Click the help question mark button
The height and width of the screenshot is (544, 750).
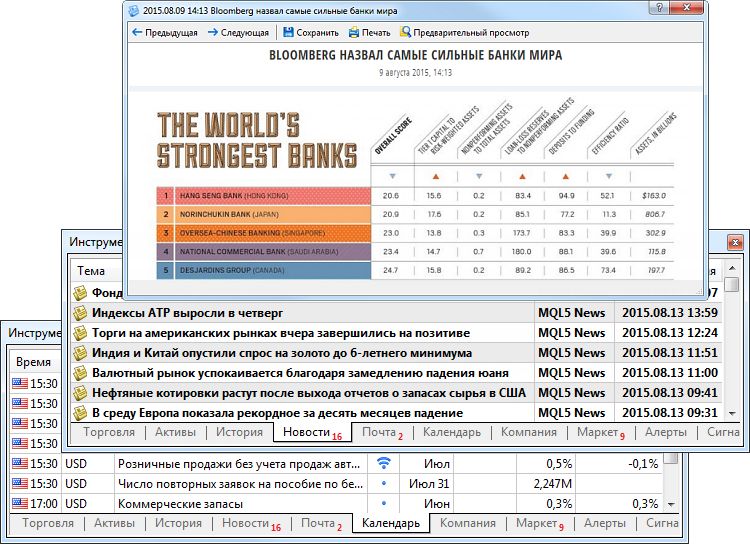point(659,8)
